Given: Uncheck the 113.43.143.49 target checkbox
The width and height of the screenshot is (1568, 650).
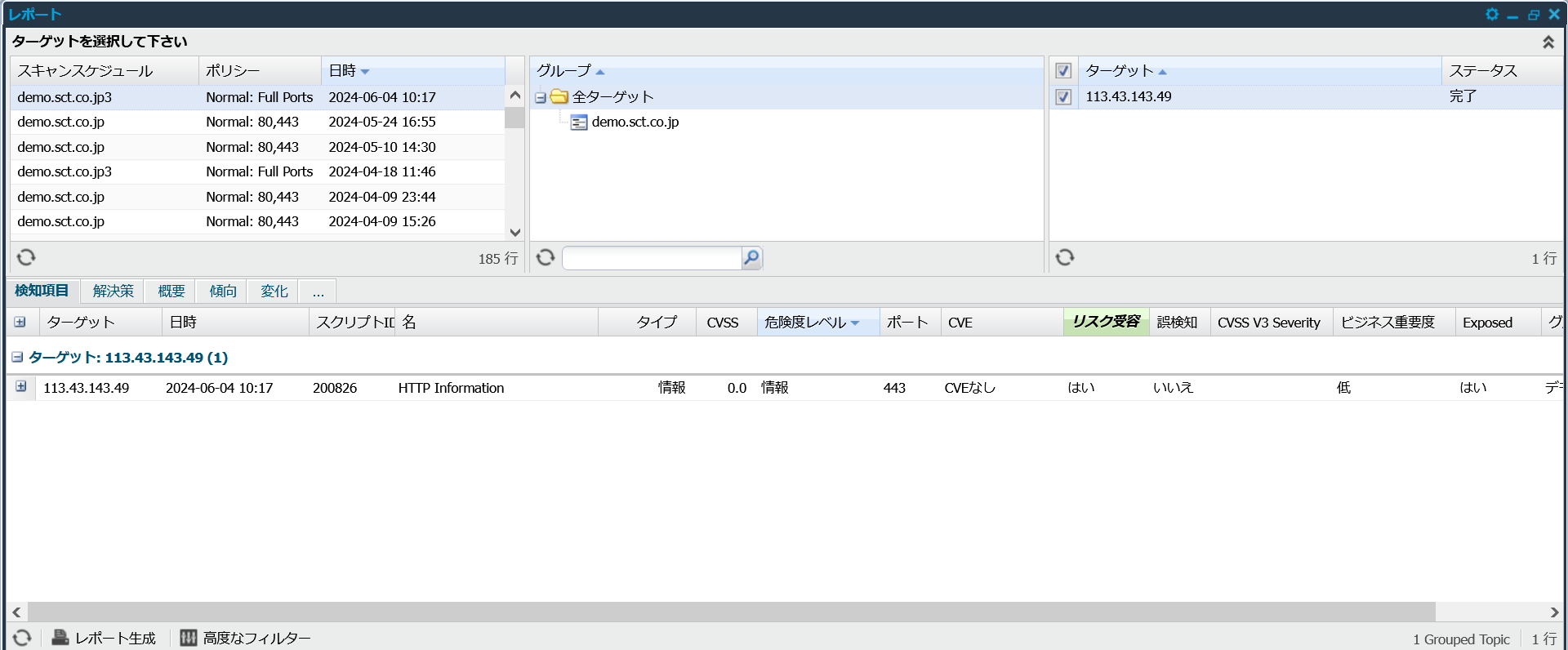Looking at the screenshot, I should coord(1063,97).
